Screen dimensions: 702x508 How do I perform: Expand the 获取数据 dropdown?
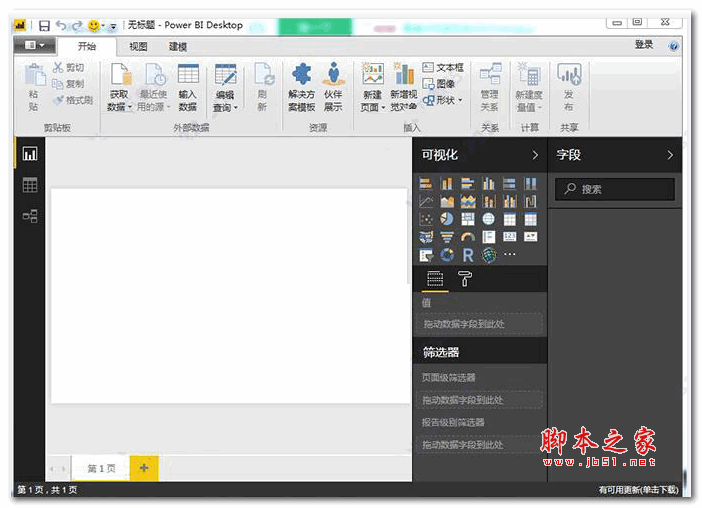pos(120,100)
